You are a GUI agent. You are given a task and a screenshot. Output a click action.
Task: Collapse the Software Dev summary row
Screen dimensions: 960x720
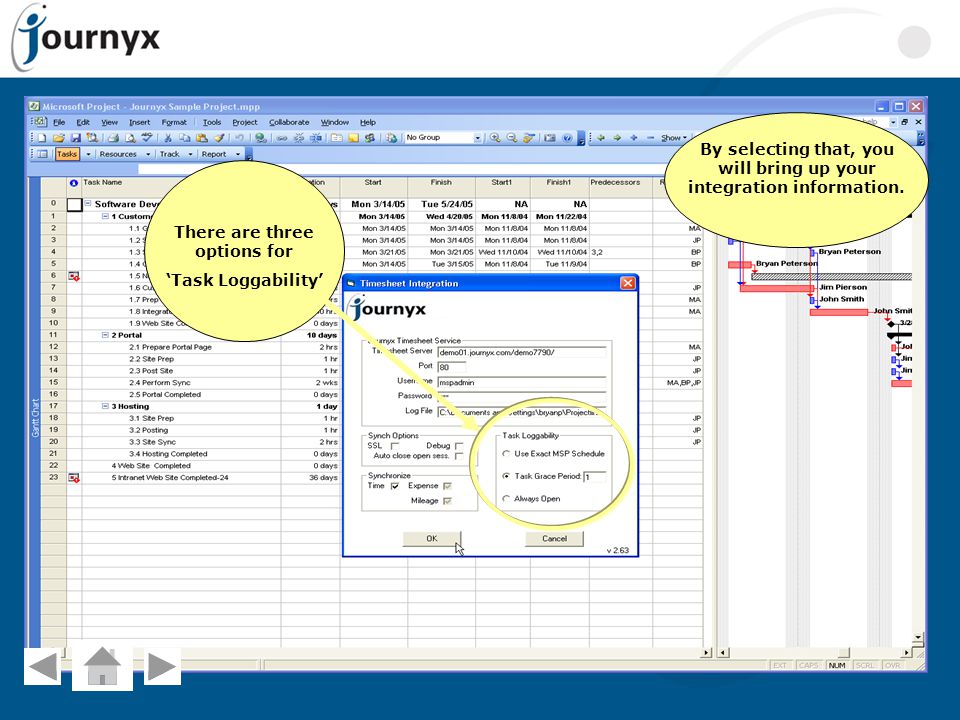coord(88,204)
